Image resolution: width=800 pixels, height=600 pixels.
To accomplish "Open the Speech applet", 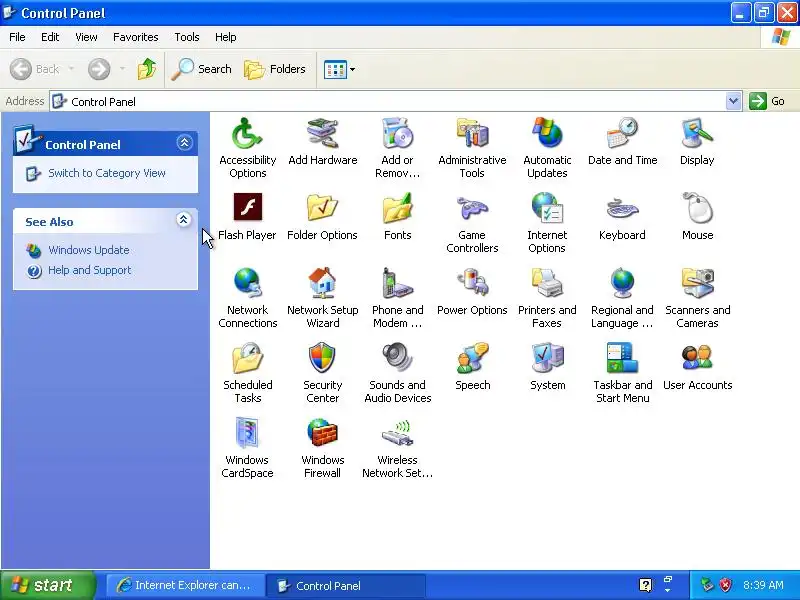I will pos(472,366).
